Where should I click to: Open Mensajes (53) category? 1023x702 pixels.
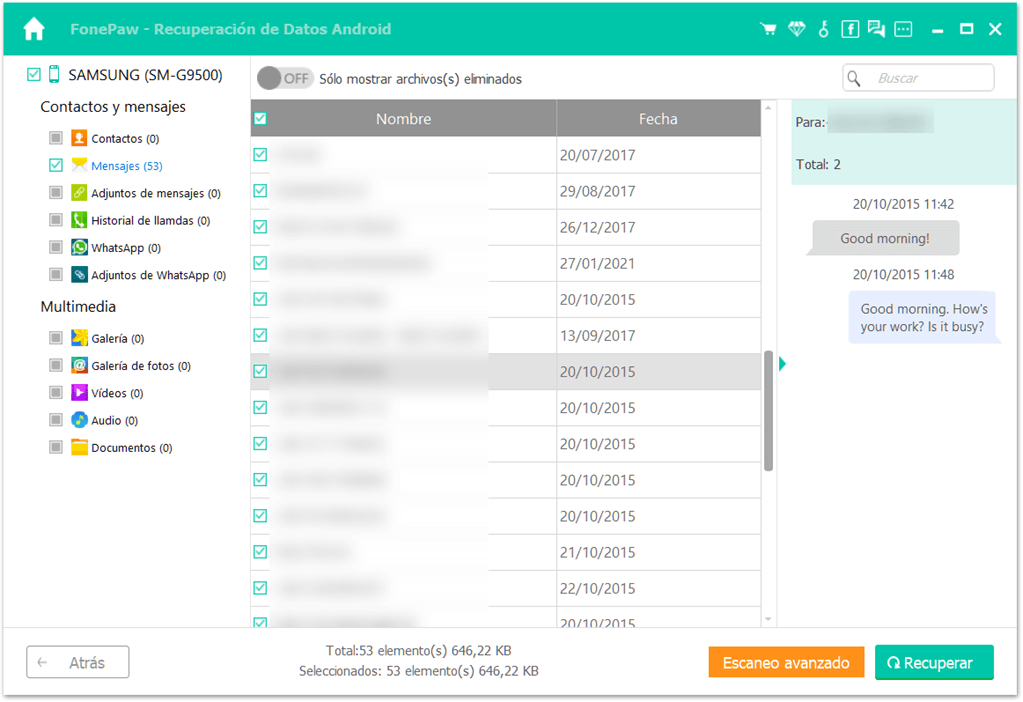point(127,166)
